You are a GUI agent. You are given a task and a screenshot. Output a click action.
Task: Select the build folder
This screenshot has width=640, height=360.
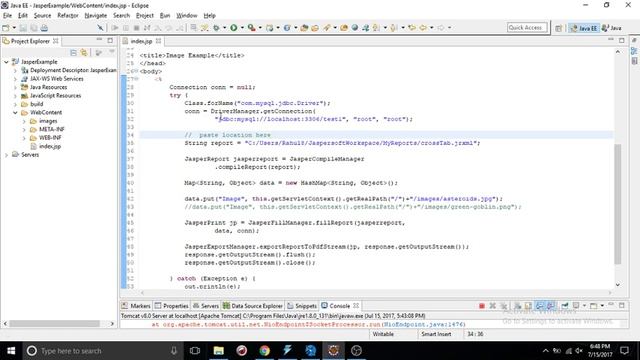pyautogui.click(x=36, y=104)
